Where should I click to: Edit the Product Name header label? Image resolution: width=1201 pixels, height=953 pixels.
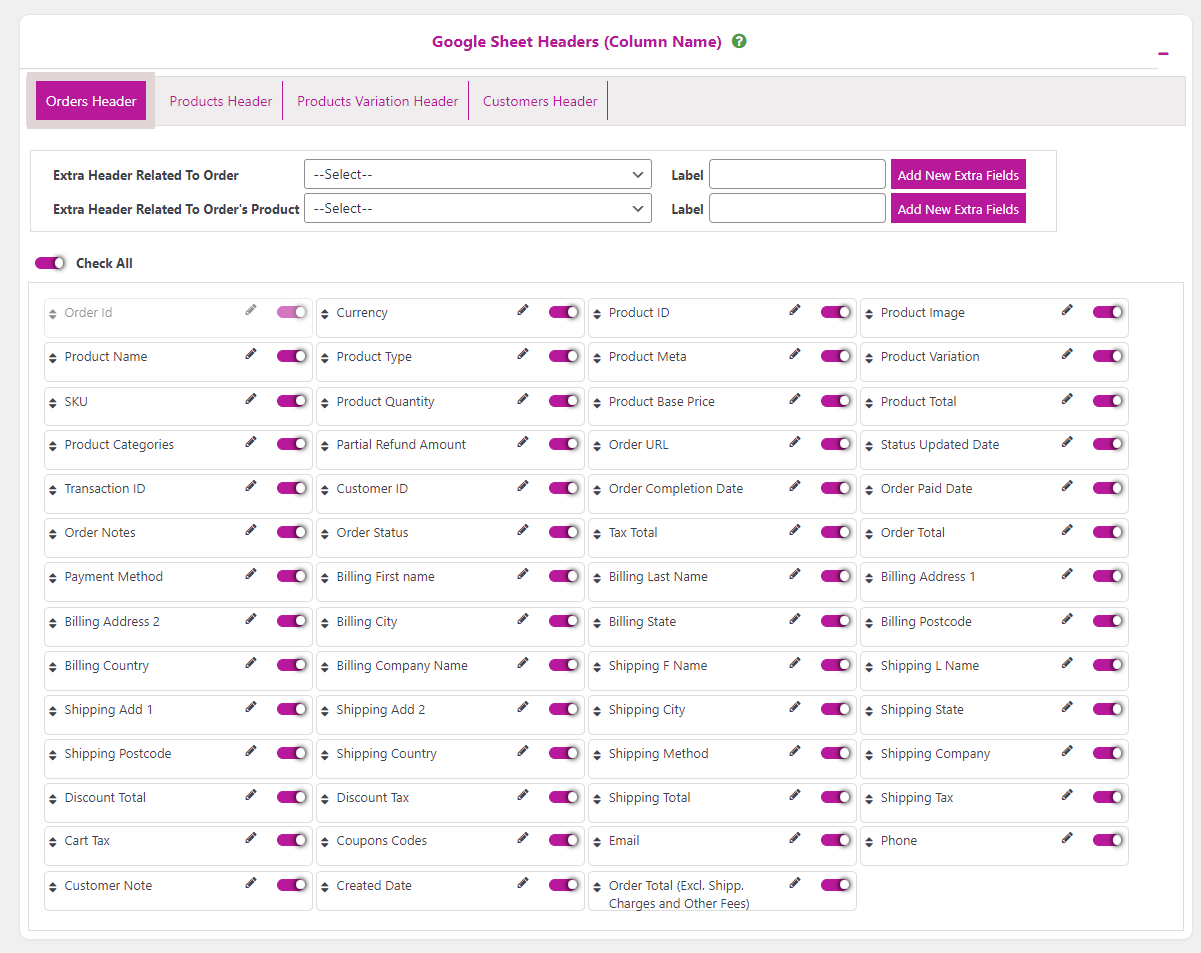[x=251, y=355]
